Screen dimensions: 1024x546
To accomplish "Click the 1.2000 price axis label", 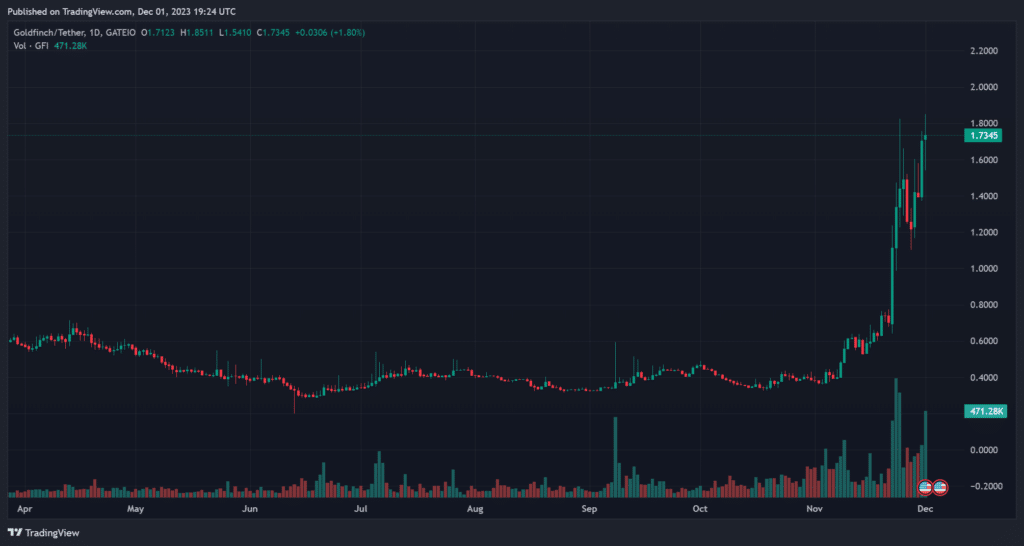I will point(982,233).
